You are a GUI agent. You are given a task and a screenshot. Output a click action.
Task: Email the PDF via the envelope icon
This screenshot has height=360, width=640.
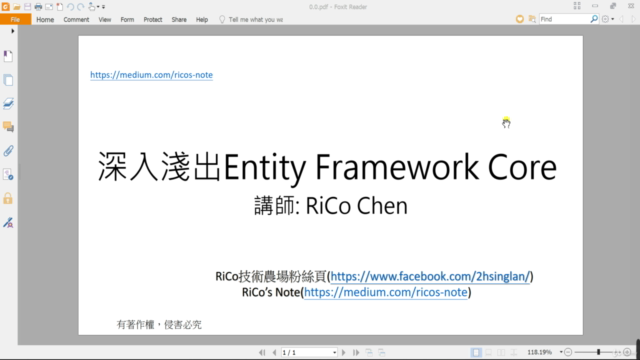point(49,7)
